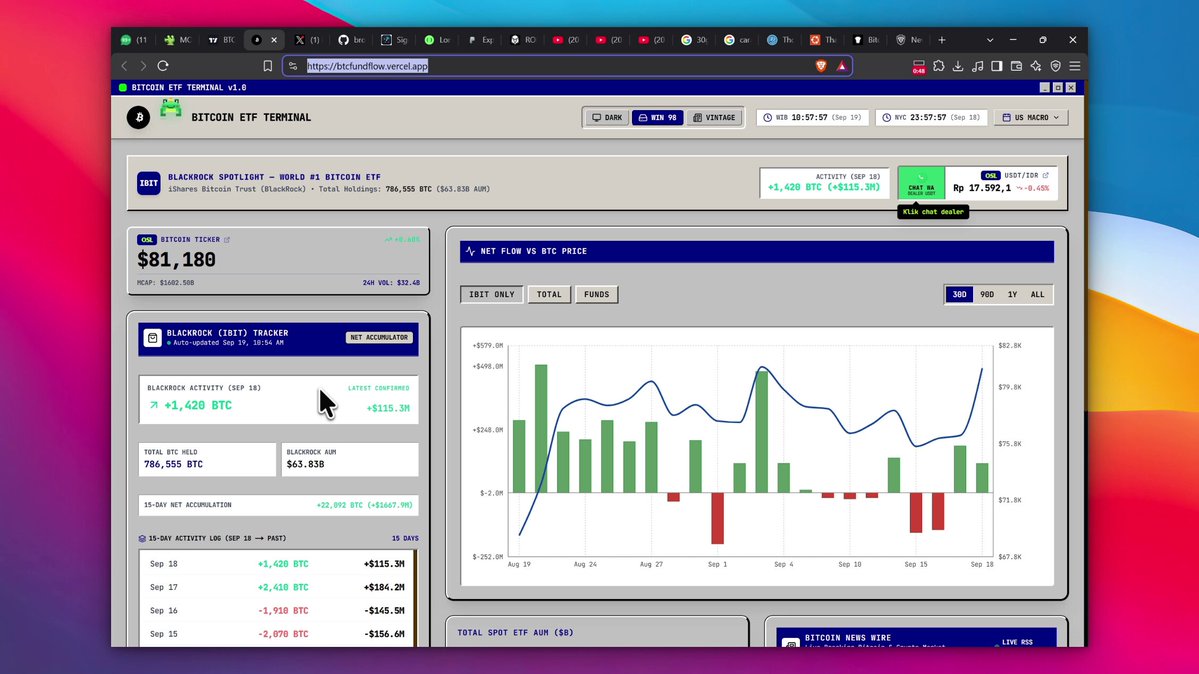Open site settings icon in the address bar

293,66
